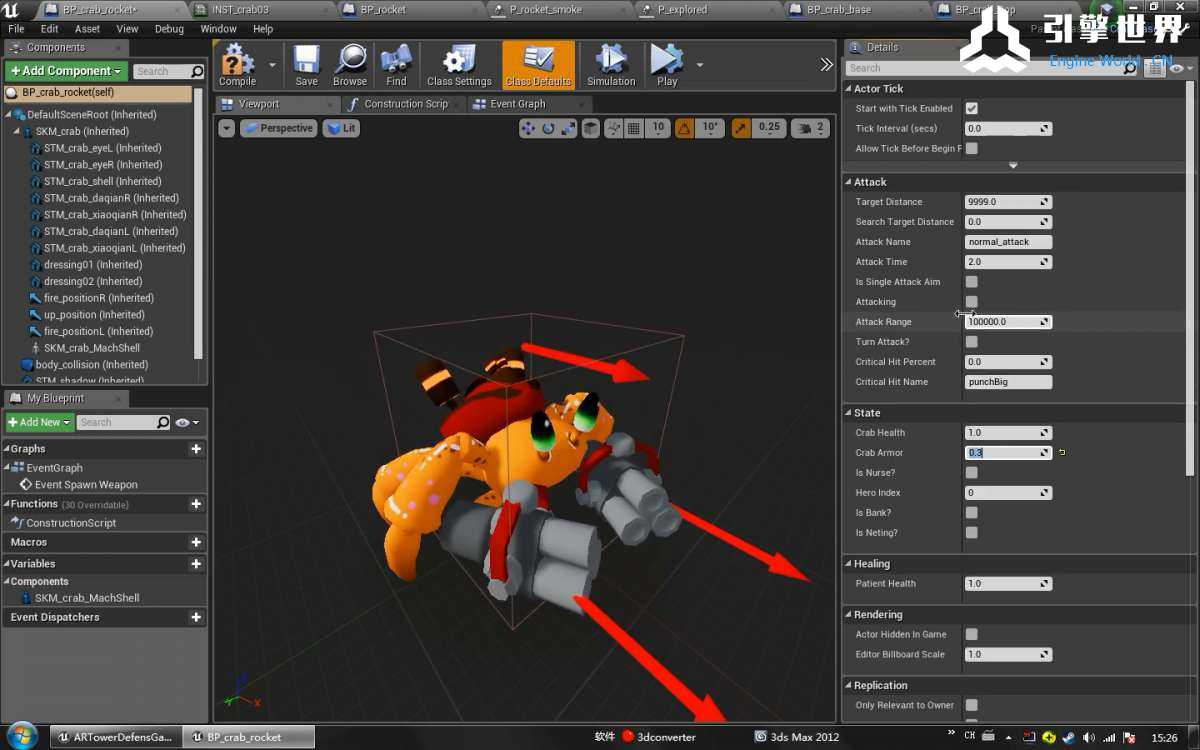Click the Components search magnifier icon
1200x750 pixels.
197,71
